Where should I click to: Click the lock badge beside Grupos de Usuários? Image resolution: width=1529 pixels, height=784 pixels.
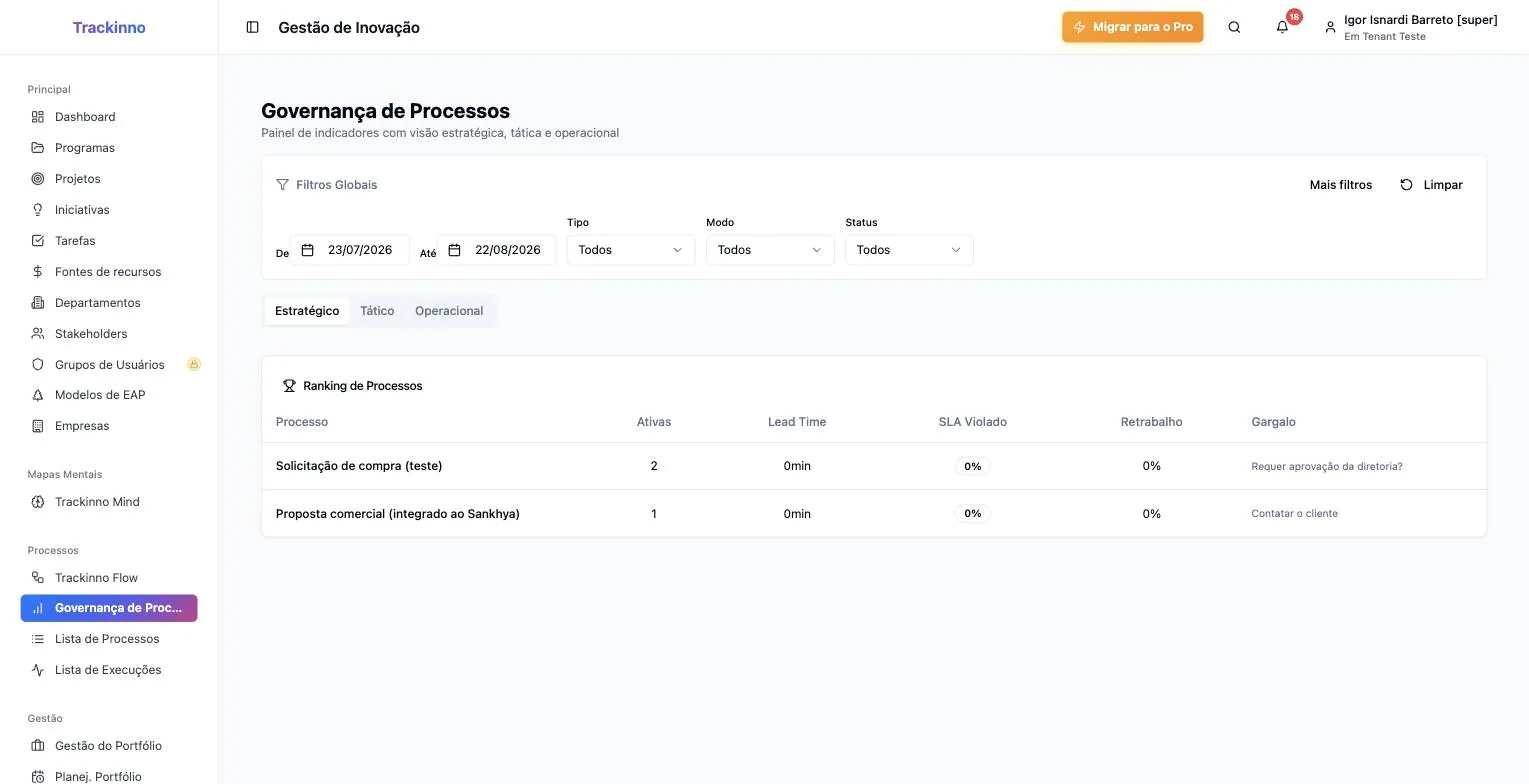(x=194, y=365)
